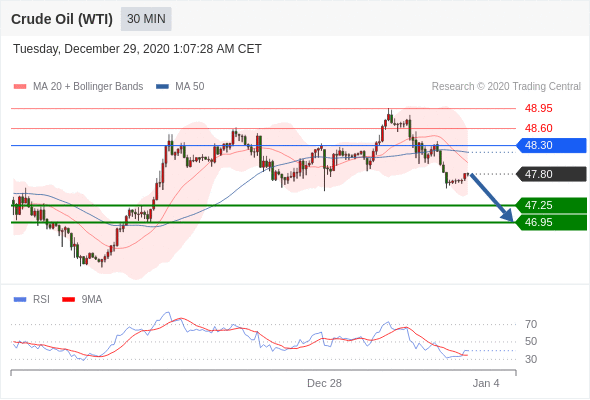Select the '9MA' legend label
Viewport: 590px width, 400px height.
pos(92,300)
